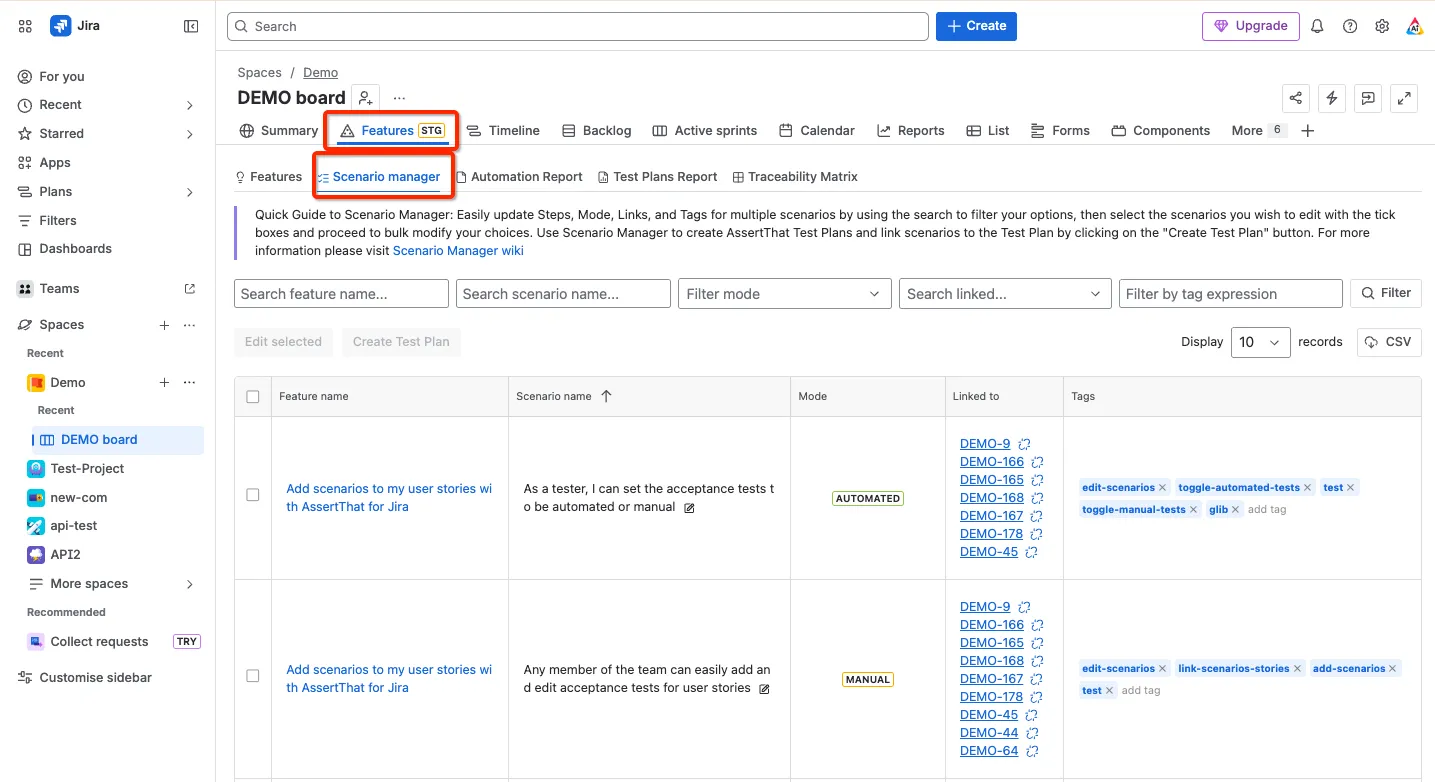Open the Traceability Matrix sub-tab
1435x782 pixels.
pyautogui.click(x=795, y=177)
